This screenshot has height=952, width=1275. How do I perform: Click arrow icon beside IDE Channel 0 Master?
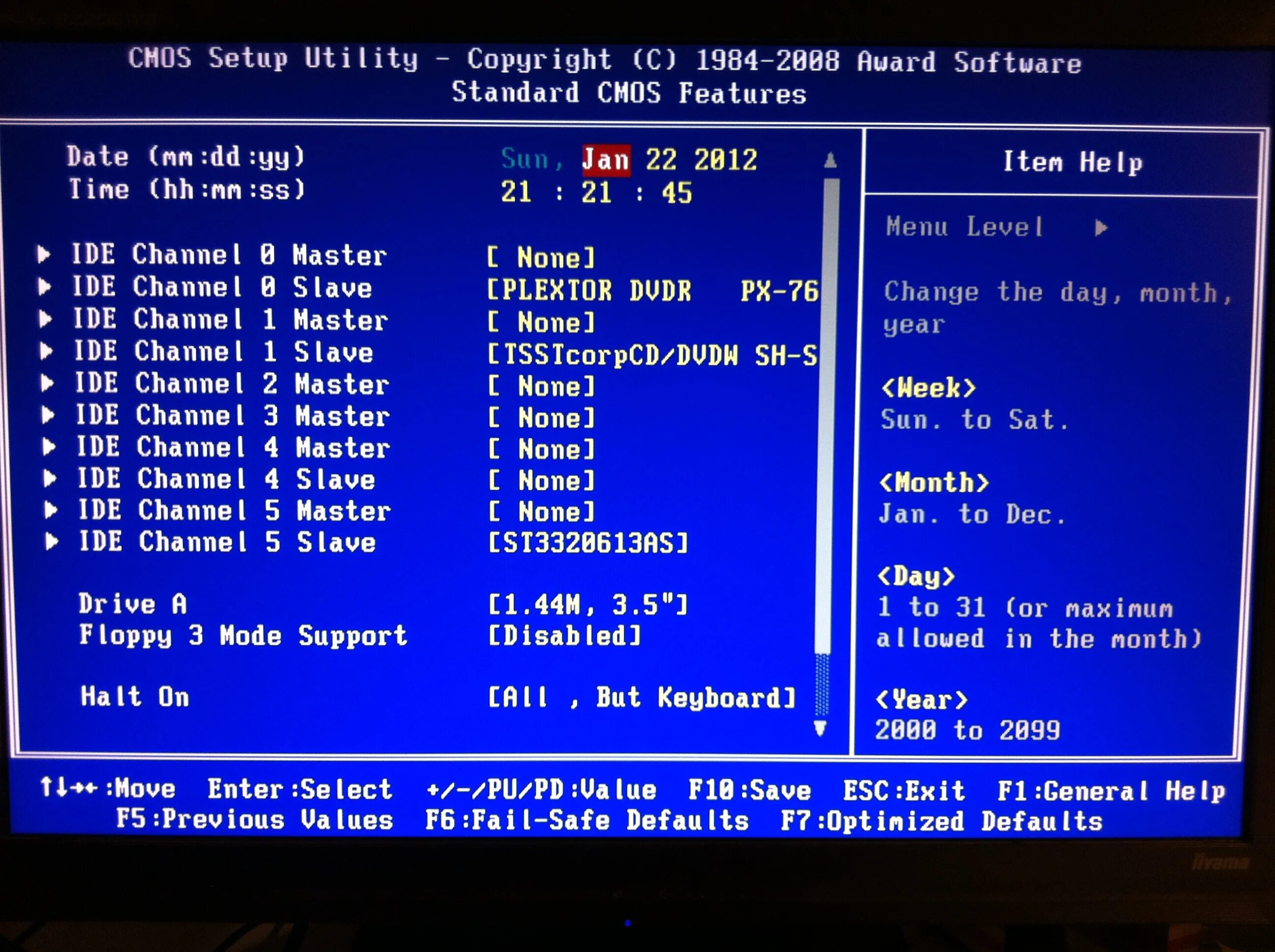click(44, 254)
